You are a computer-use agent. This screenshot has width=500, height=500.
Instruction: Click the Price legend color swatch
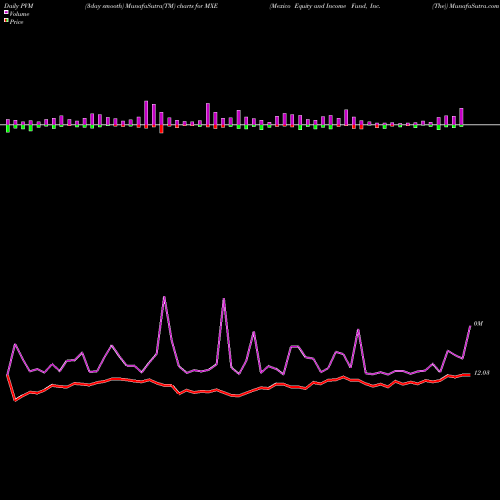pos(6,21)
